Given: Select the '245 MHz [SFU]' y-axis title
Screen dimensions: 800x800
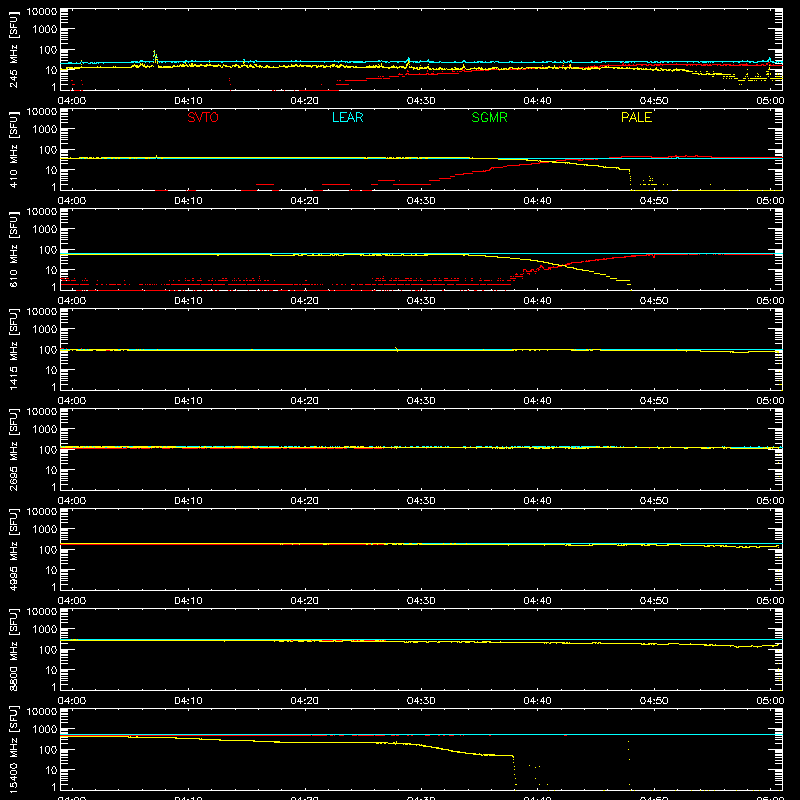Looking at the screenshot, I should point(13,50).
